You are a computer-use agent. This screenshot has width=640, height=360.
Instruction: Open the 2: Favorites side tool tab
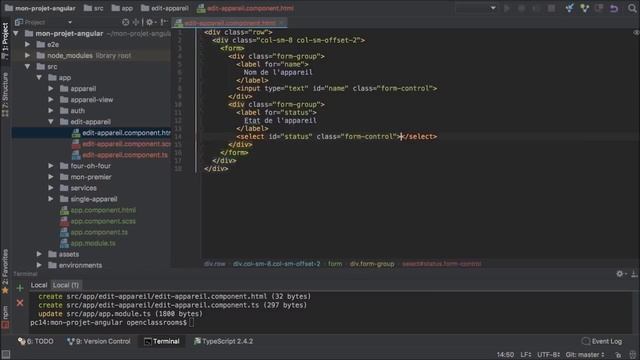[5, 271]
